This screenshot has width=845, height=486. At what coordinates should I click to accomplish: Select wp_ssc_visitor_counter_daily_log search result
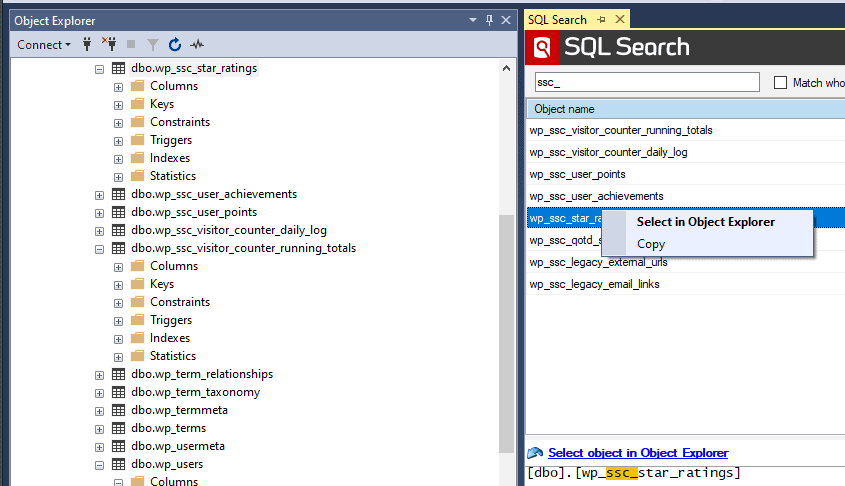tap(608, 152)
